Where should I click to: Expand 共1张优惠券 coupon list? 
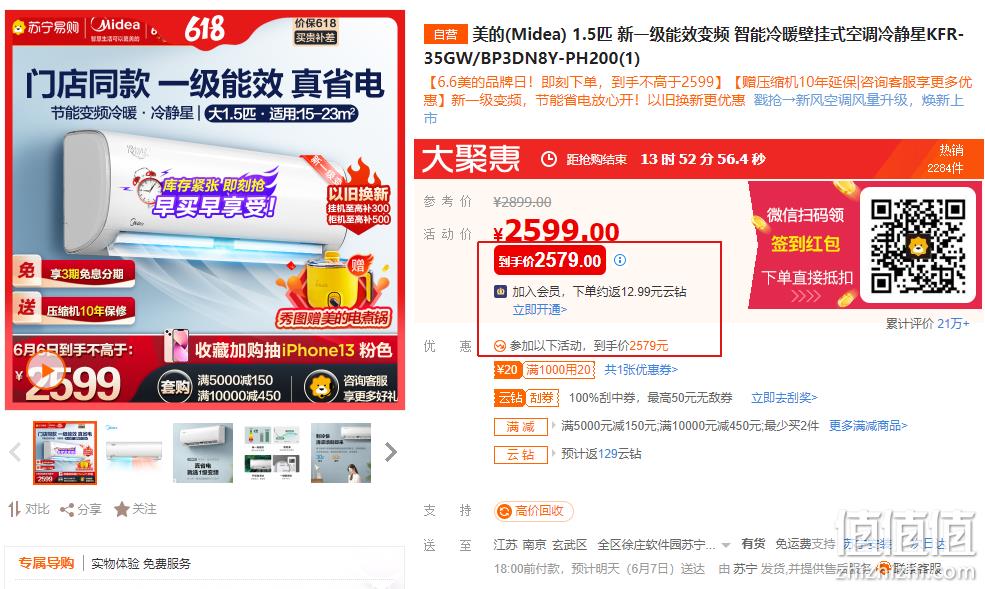tap(641, 370)
